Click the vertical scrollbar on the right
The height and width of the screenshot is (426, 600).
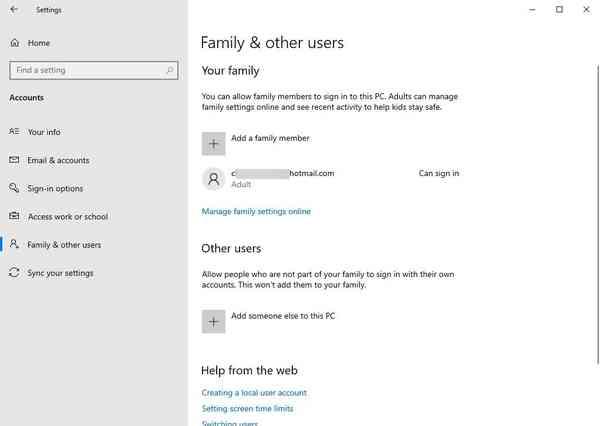click(598, 214)
